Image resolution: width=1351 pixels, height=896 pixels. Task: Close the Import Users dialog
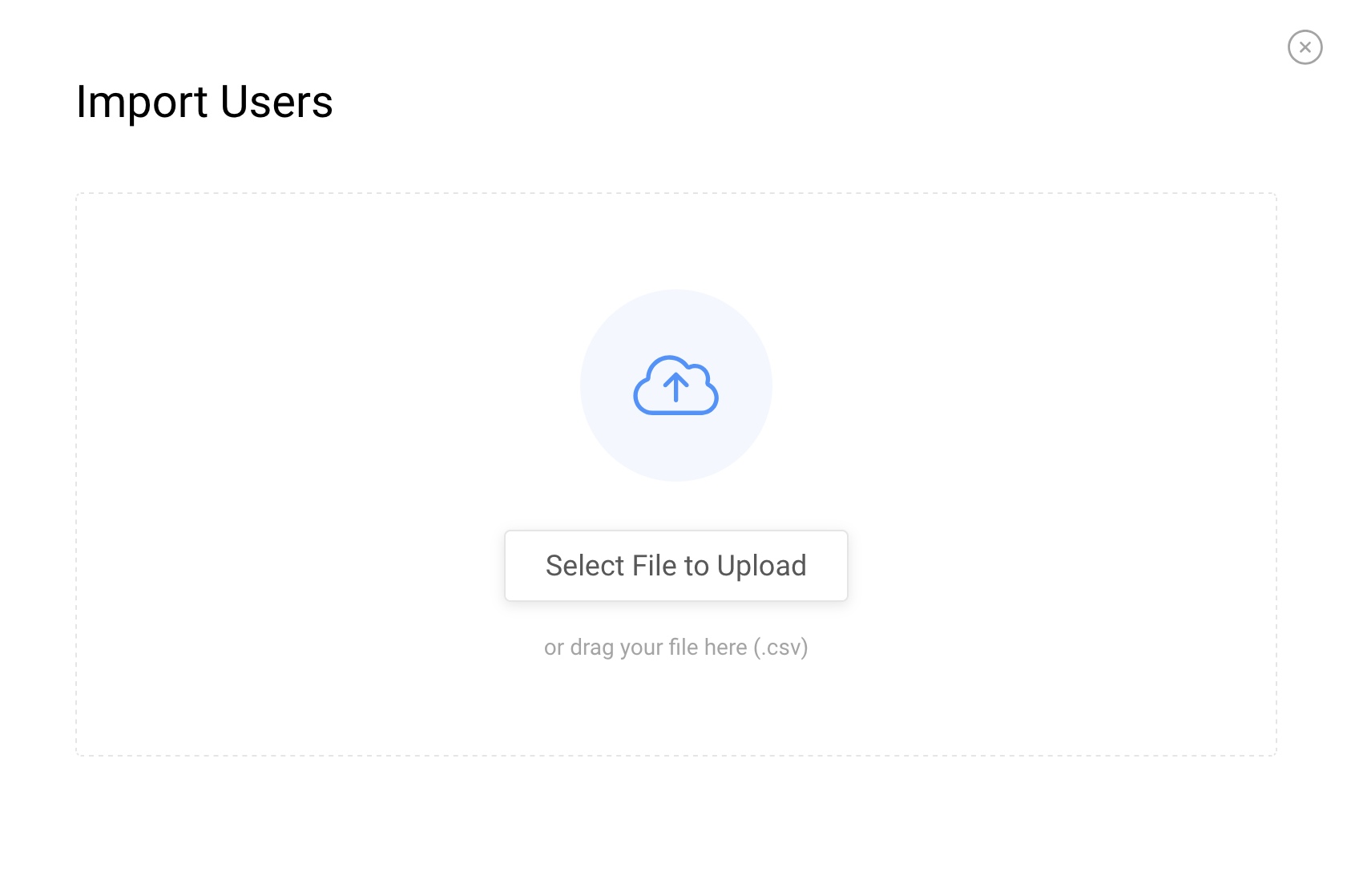[1305, 47]
